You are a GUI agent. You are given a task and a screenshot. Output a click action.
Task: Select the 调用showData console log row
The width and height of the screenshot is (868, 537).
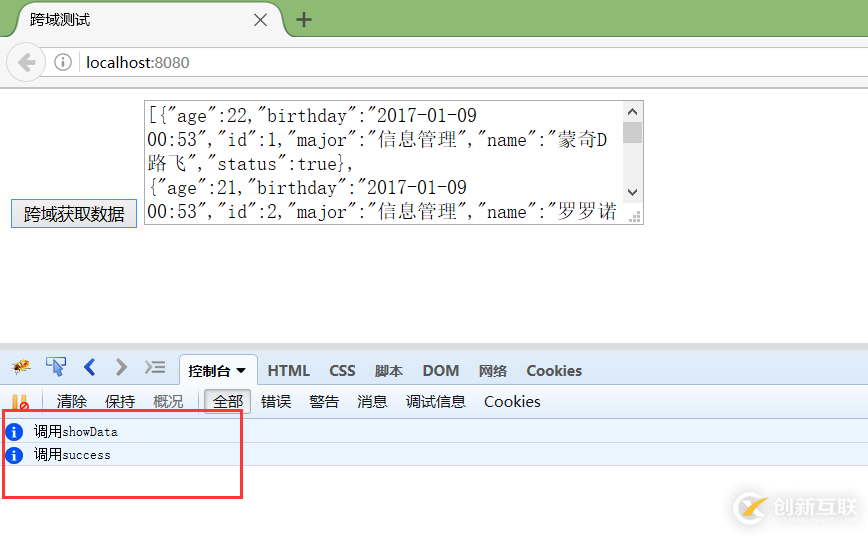(434, 431)
